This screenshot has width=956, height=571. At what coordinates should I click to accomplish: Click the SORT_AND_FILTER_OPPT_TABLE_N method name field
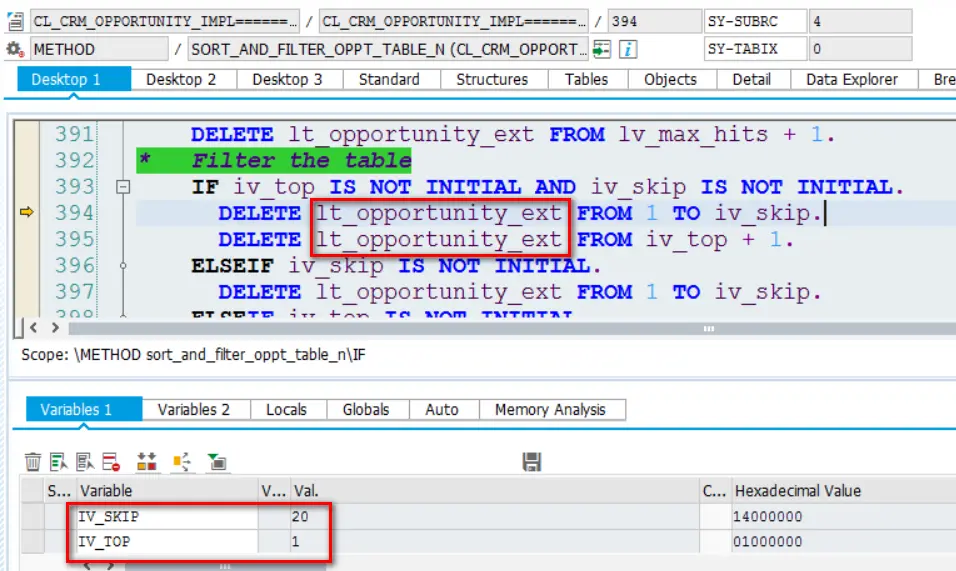[388, 49]
